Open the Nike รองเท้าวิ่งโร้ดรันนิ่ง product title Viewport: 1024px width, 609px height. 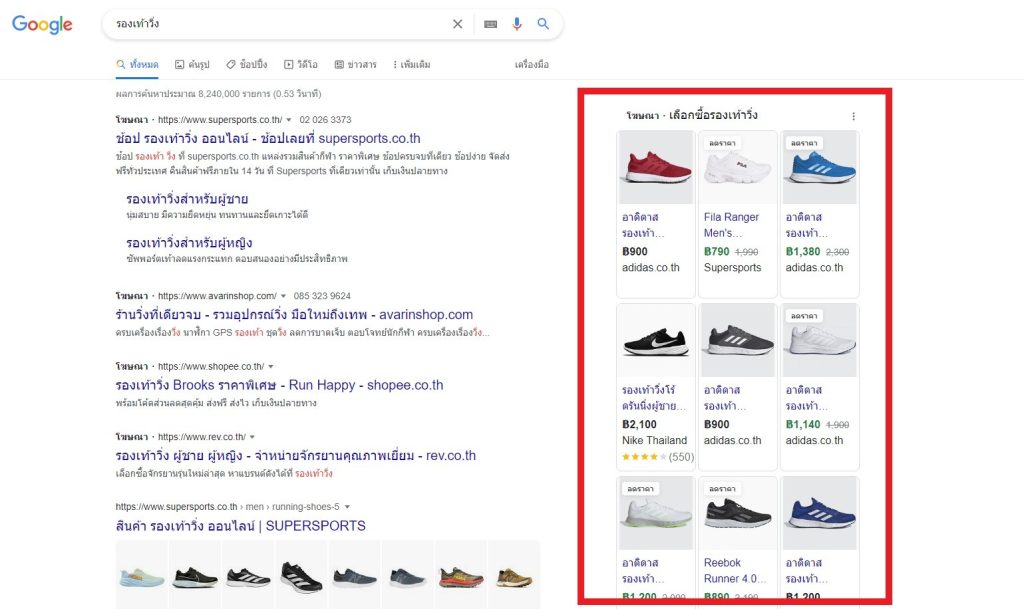[x=654, y=398]
